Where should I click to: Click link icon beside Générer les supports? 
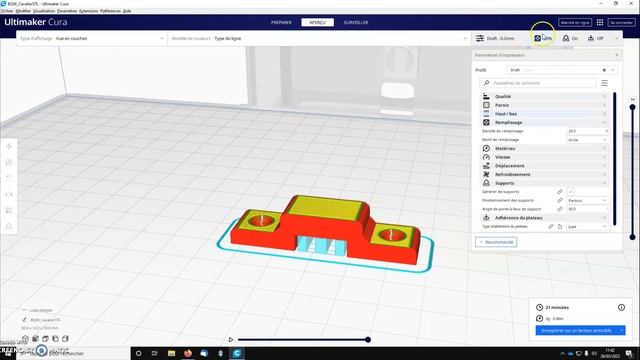coord(560,191)
